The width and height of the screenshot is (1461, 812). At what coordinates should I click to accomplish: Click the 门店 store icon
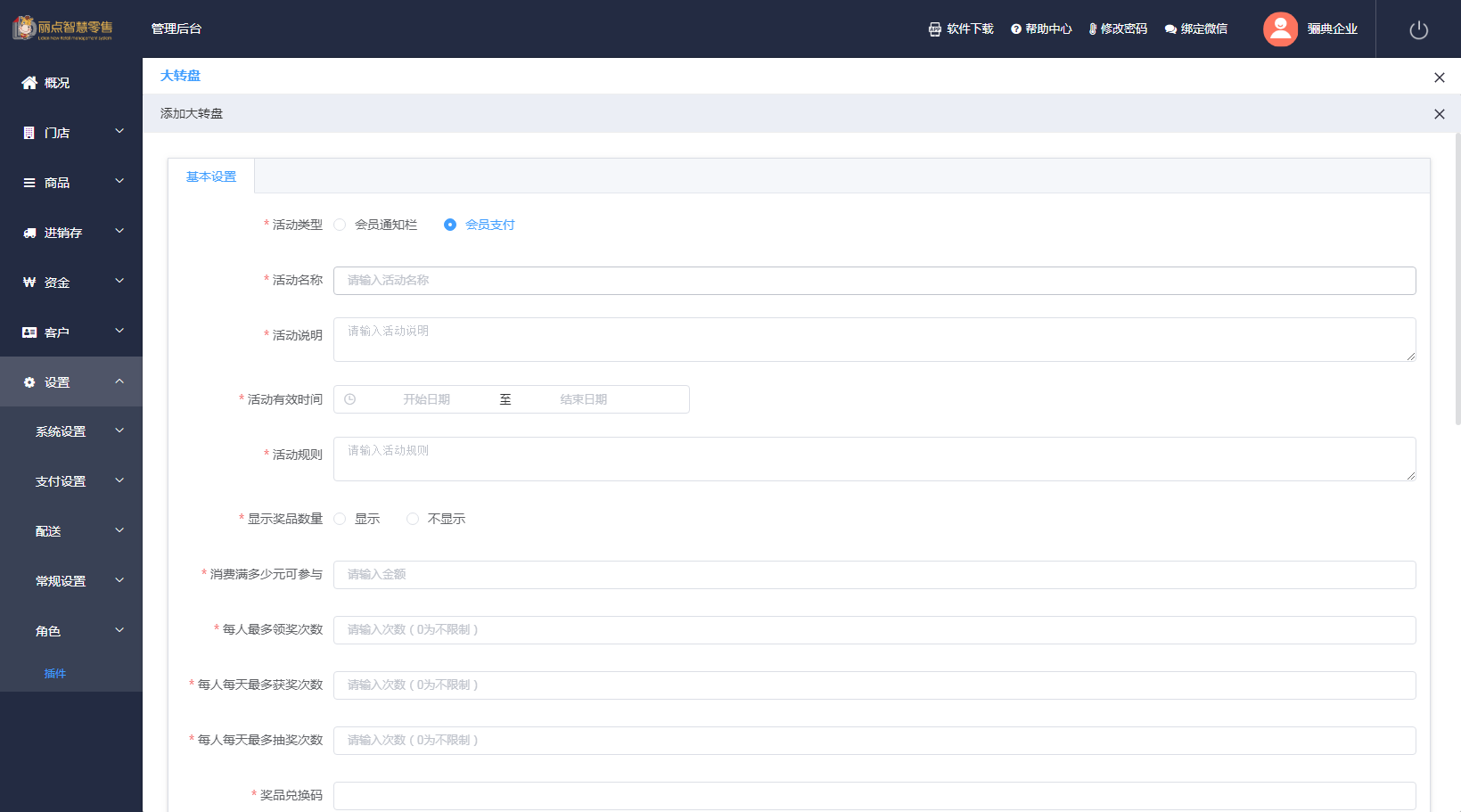tap(29, 133)
